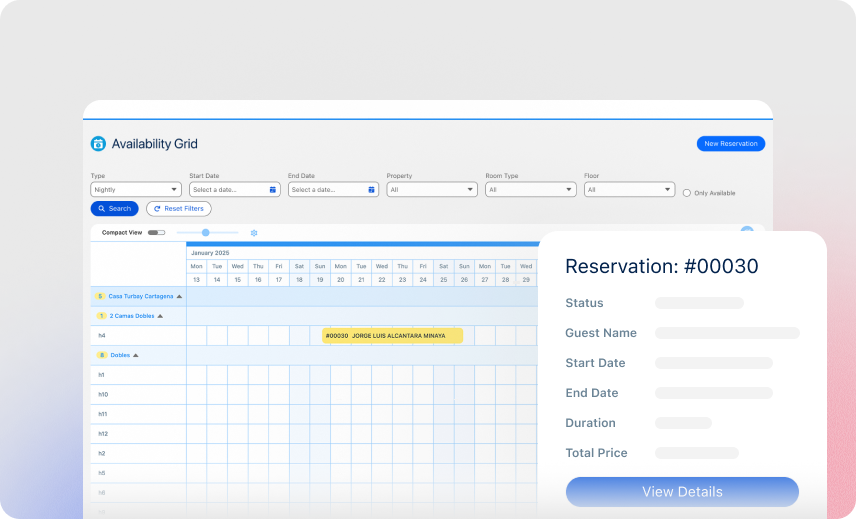Collapse the Casa Turbay Cartagena group
Viewport: 856px width, 519px height.
(x=179, y=296)
